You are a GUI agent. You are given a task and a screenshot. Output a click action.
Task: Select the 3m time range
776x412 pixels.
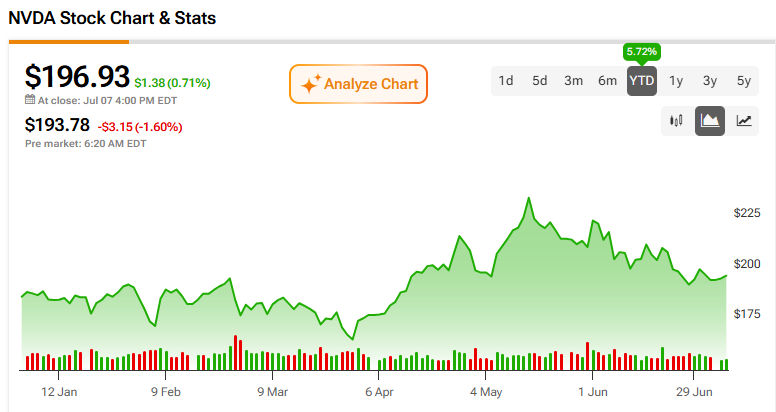(x=574, y=81)
